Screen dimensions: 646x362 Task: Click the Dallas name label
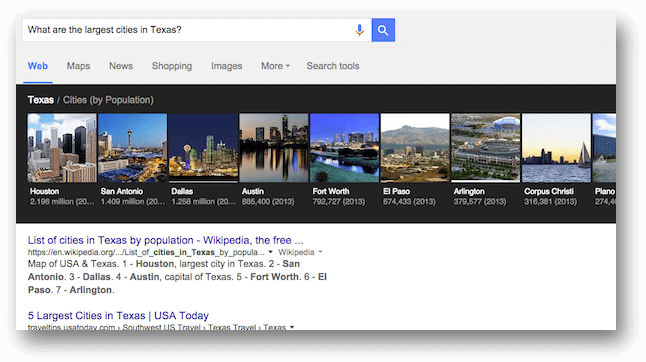pos(182,192)
